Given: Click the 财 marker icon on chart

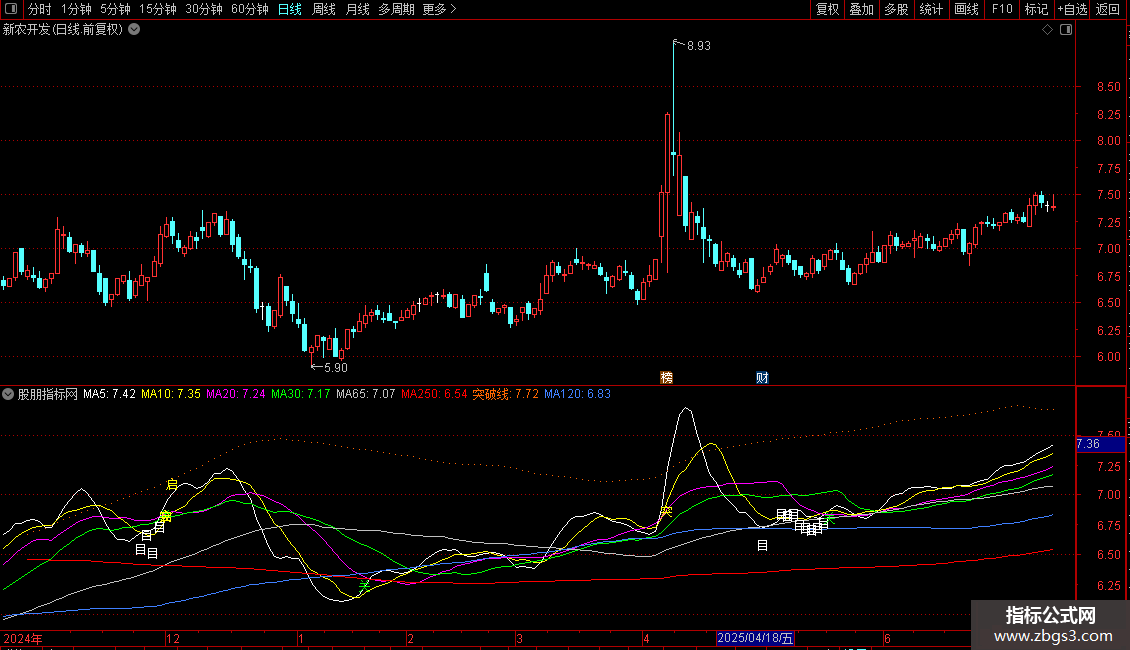Looking at the screenshot, I should (762, 378).
